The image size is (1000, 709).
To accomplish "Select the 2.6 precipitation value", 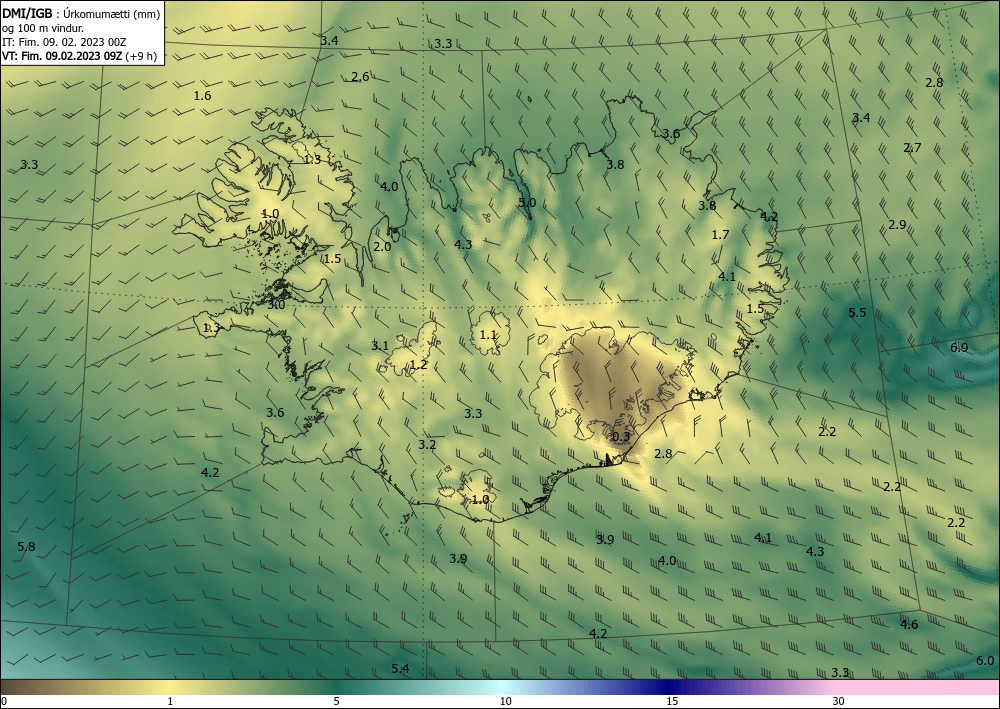I will point(360,77).
